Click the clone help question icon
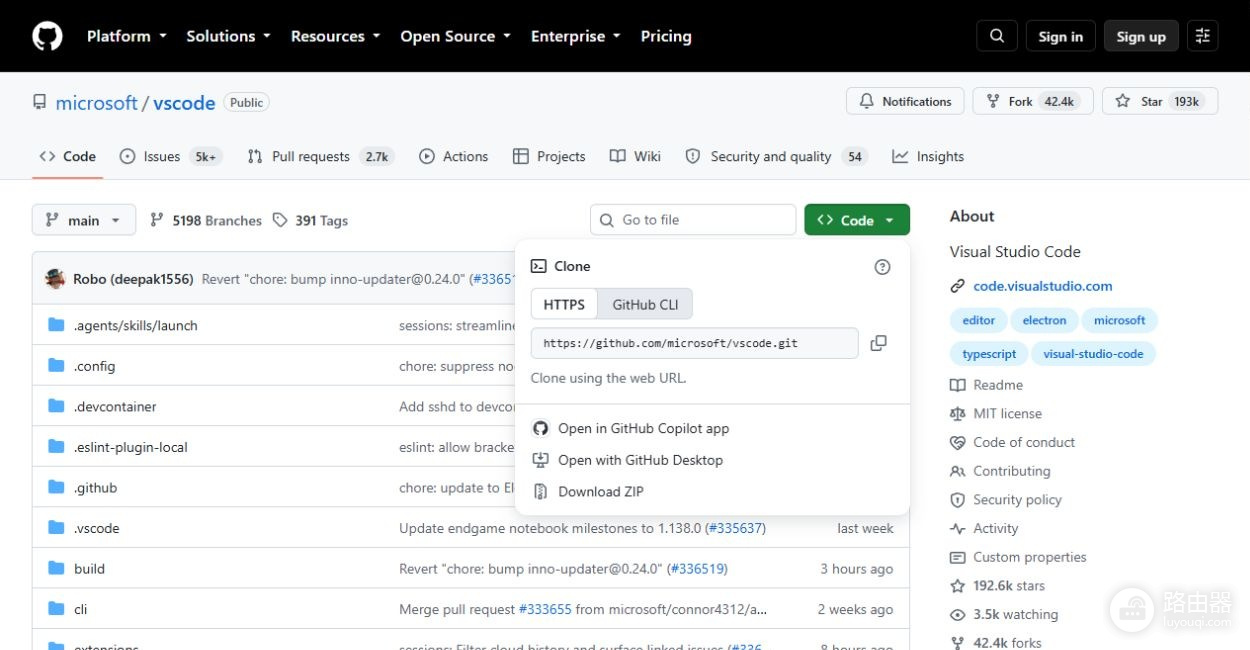 coord(882,267)
